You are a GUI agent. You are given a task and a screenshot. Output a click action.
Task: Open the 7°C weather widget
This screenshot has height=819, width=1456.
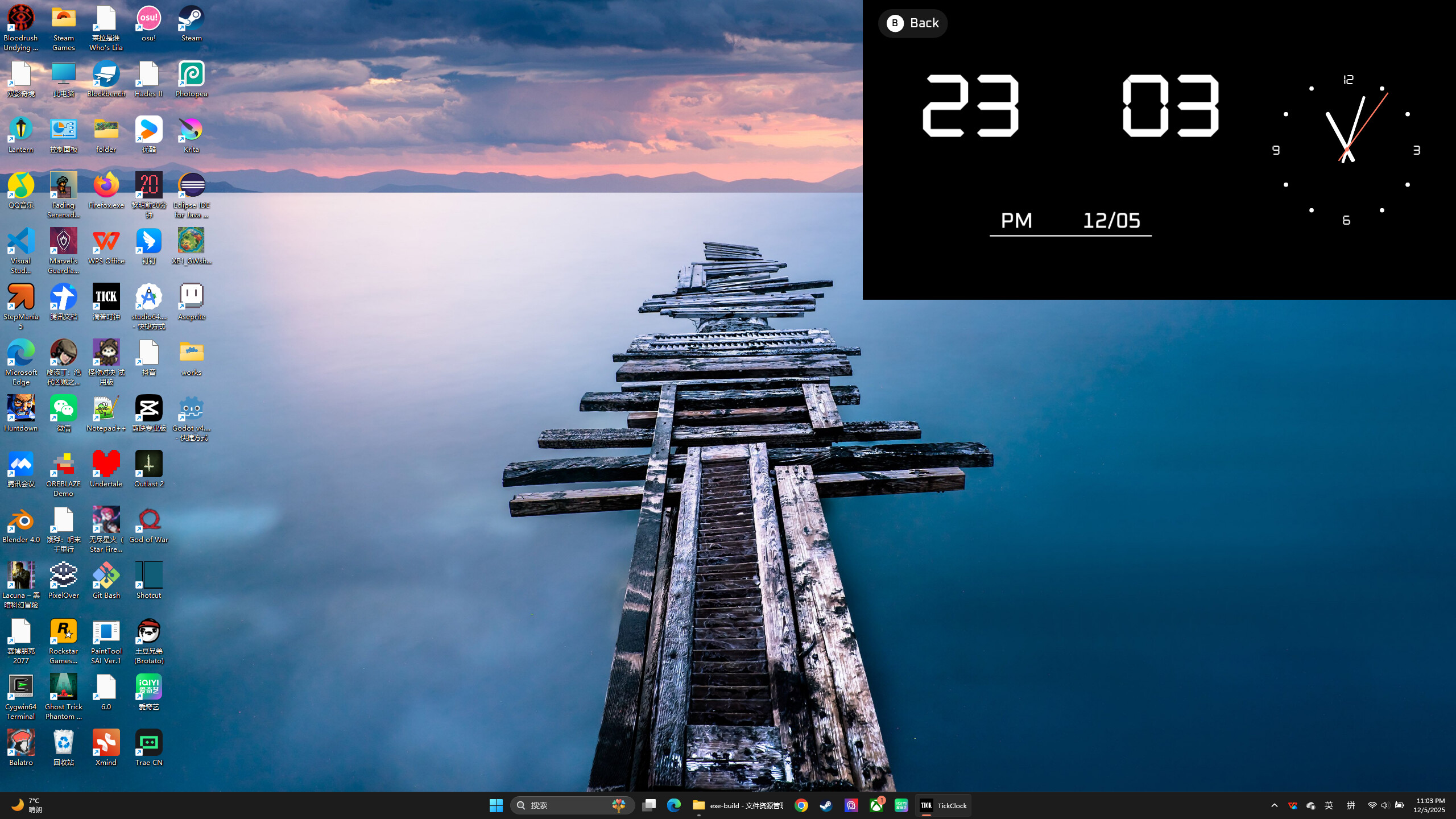click(26, 805)
